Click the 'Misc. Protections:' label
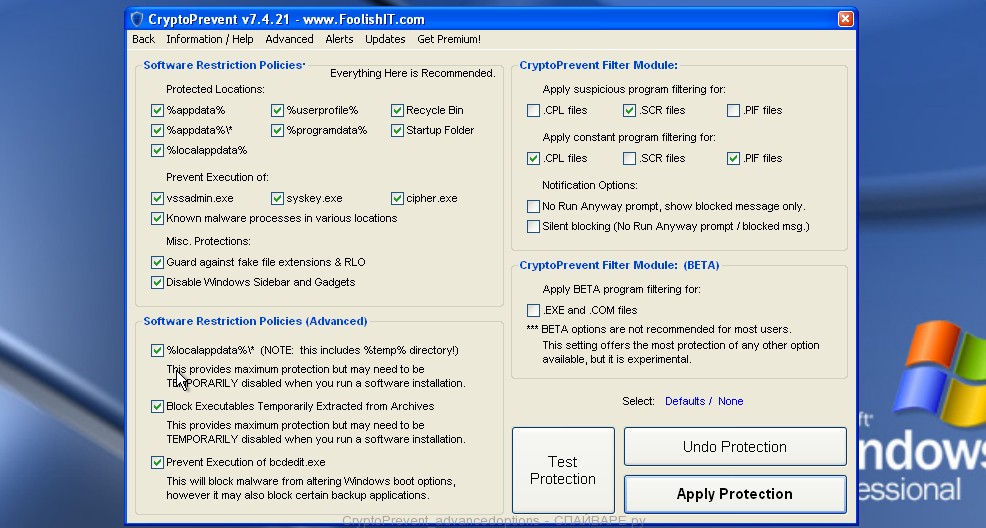Image resolution: width=986 pixels, height=528 pixels. pos(208,241)
